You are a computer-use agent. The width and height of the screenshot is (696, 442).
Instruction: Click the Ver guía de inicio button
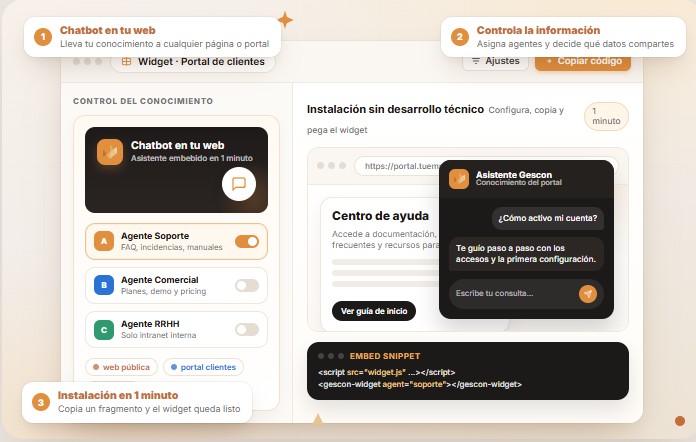373,311
